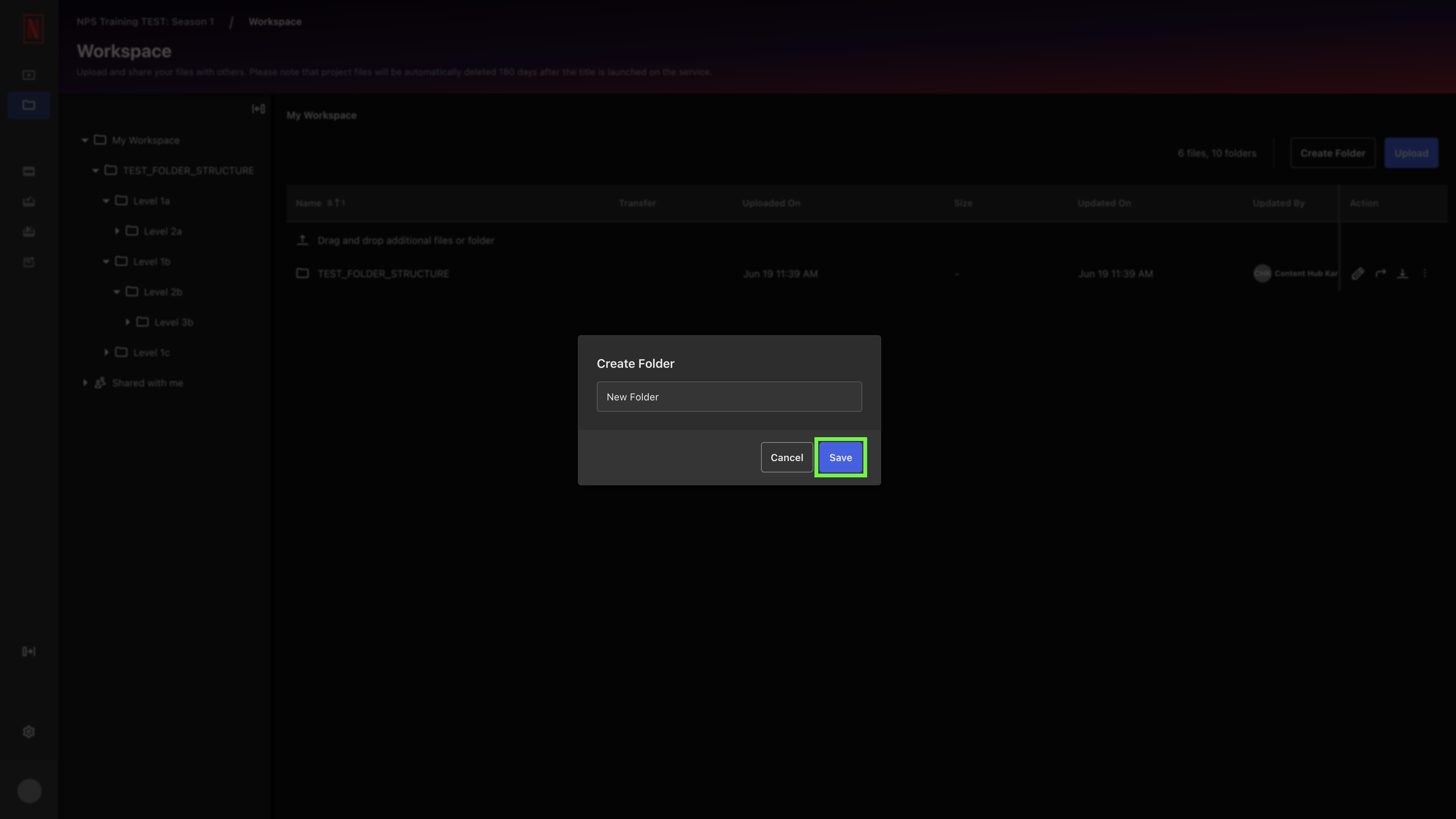Open the gear settings icon in the sidebar
The image size is (1456, 819).
point(29,732)
